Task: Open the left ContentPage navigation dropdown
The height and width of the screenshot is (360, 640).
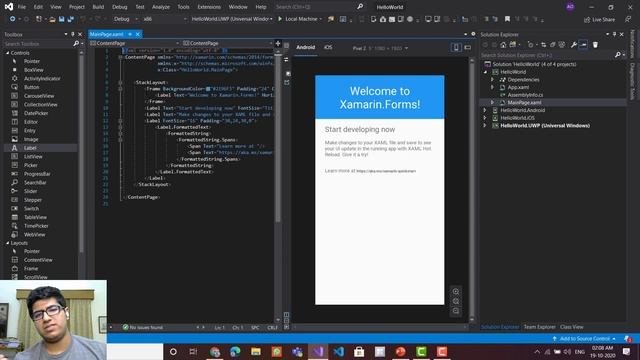Action: 135,43
